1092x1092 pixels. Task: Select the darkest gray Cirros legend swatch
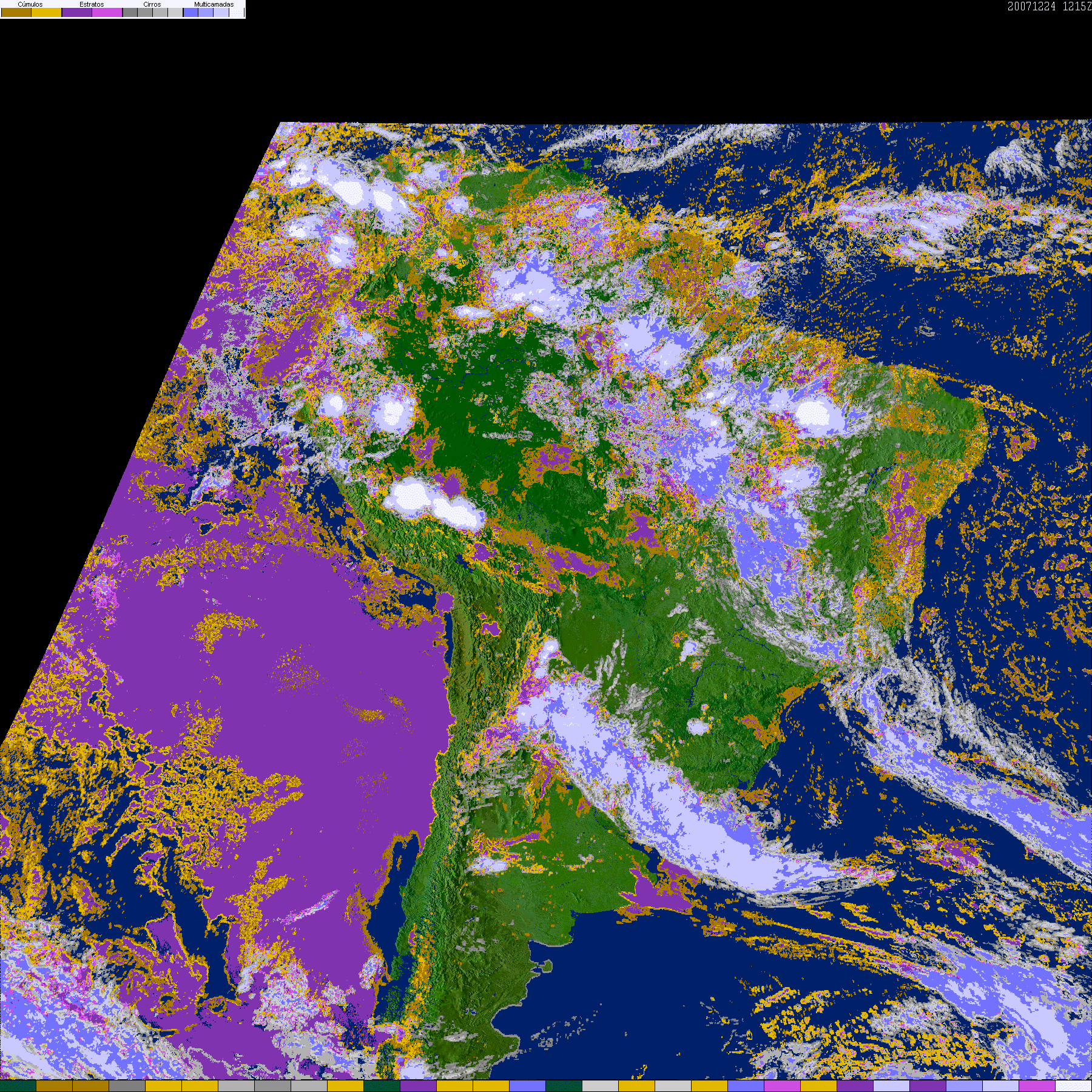(130, 12)
